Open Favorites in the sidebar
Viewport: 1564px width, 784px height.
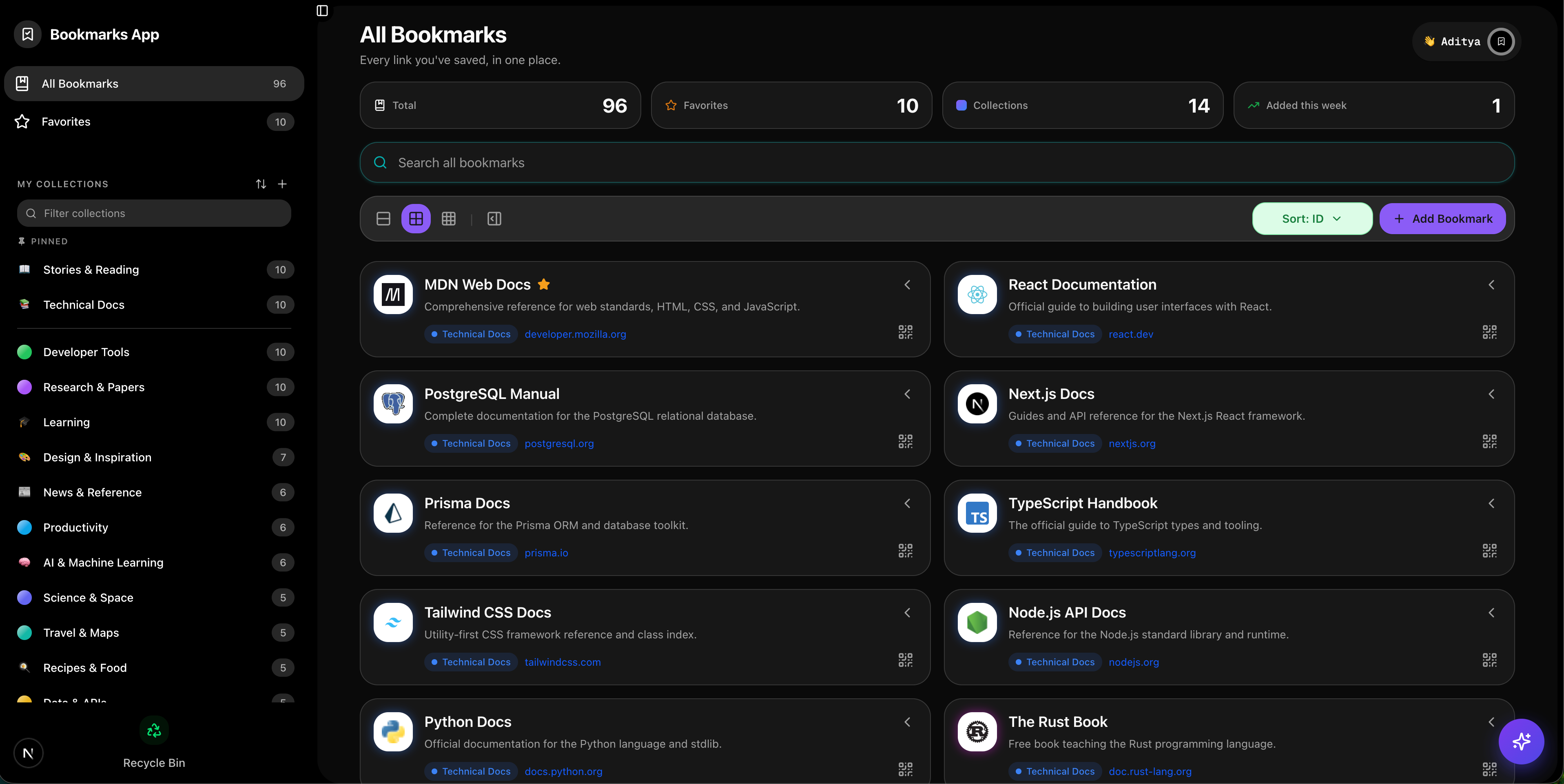(154, 122)
